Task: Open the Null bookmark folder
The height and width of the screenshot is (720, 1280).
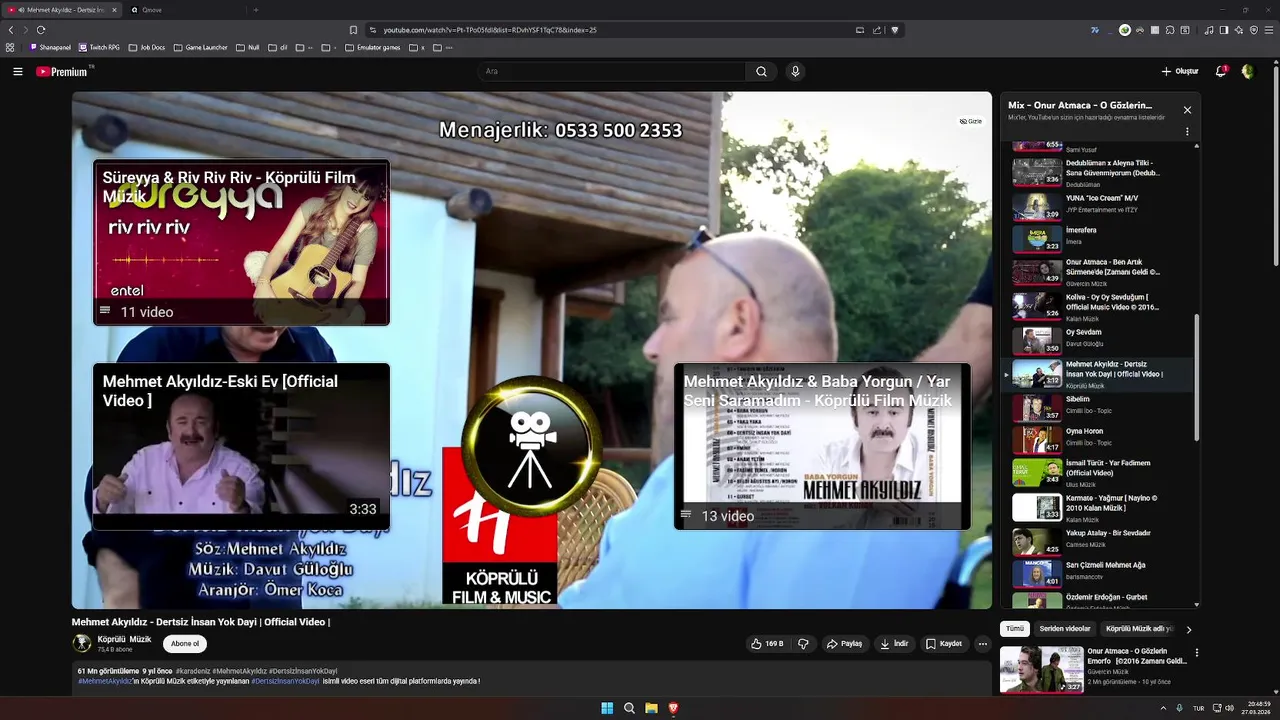Action: 248,47
